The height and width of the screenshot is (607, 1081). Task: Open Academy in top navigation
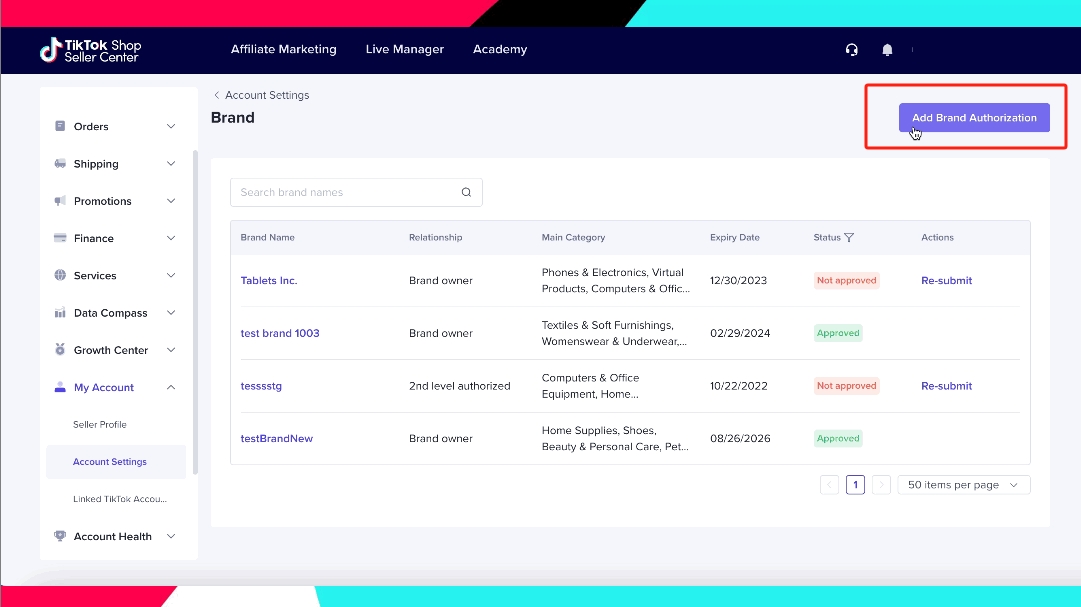pos(500,49)
